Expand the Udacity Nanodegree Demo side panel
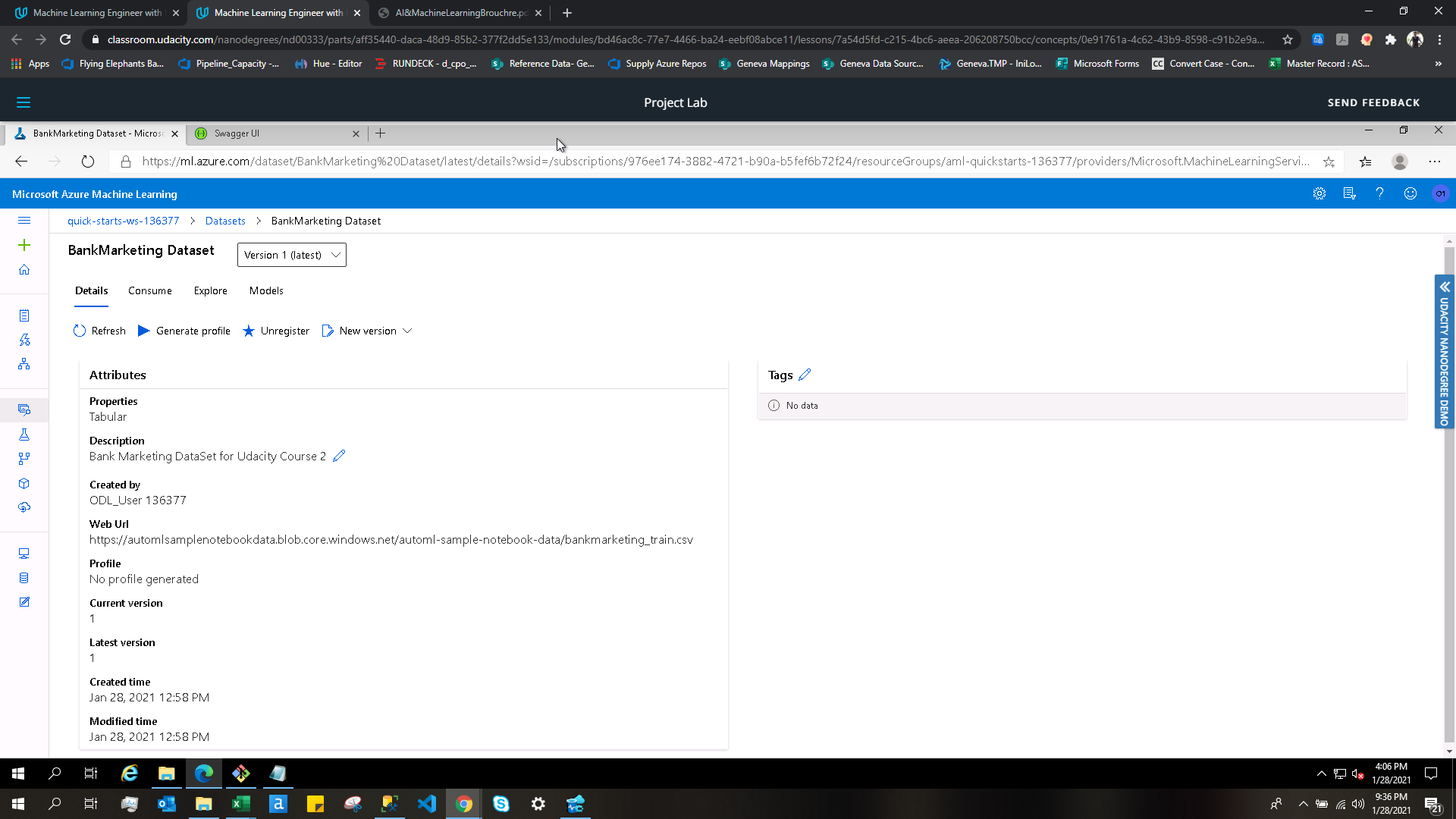The height and width of the screenshot is (819, 1456). pos(1445,287)
